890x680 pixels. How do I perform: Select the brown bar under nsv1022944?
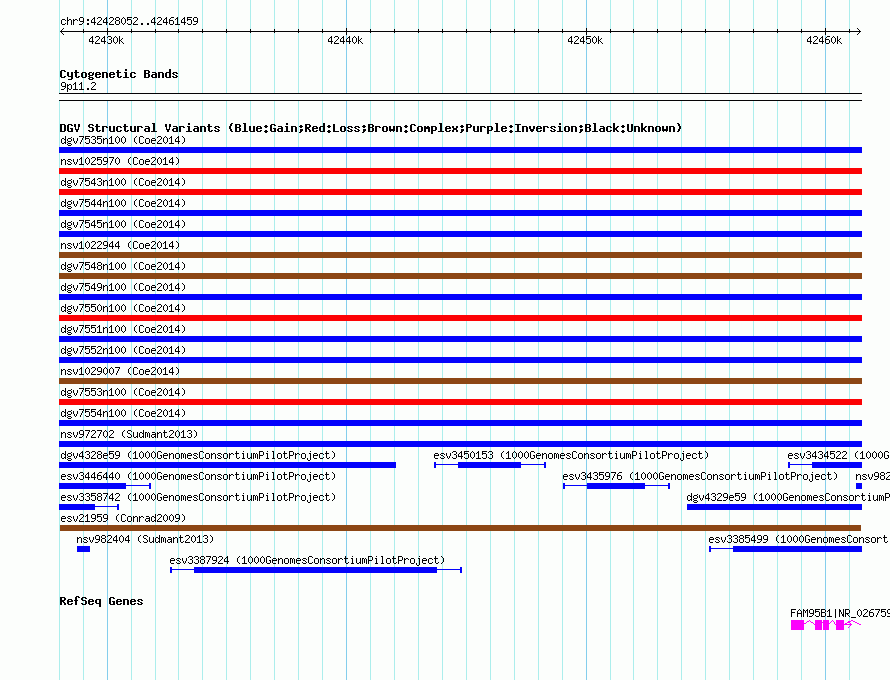(x=460, y=255)
